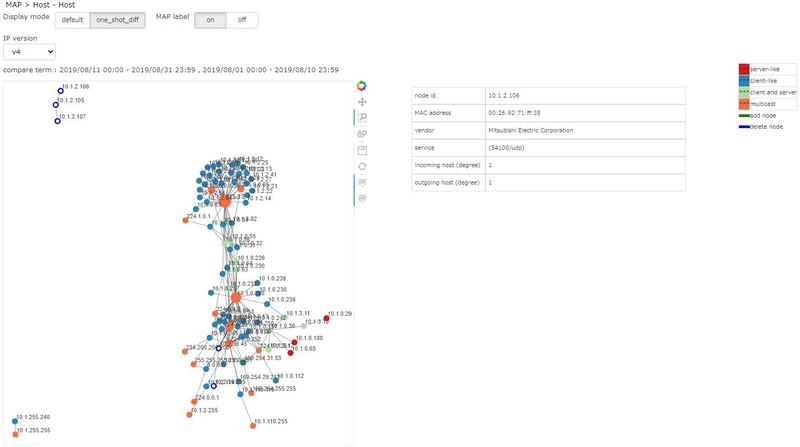Toggle the upper hover tooltip tool
800x447 pixels.
(362, 183)
